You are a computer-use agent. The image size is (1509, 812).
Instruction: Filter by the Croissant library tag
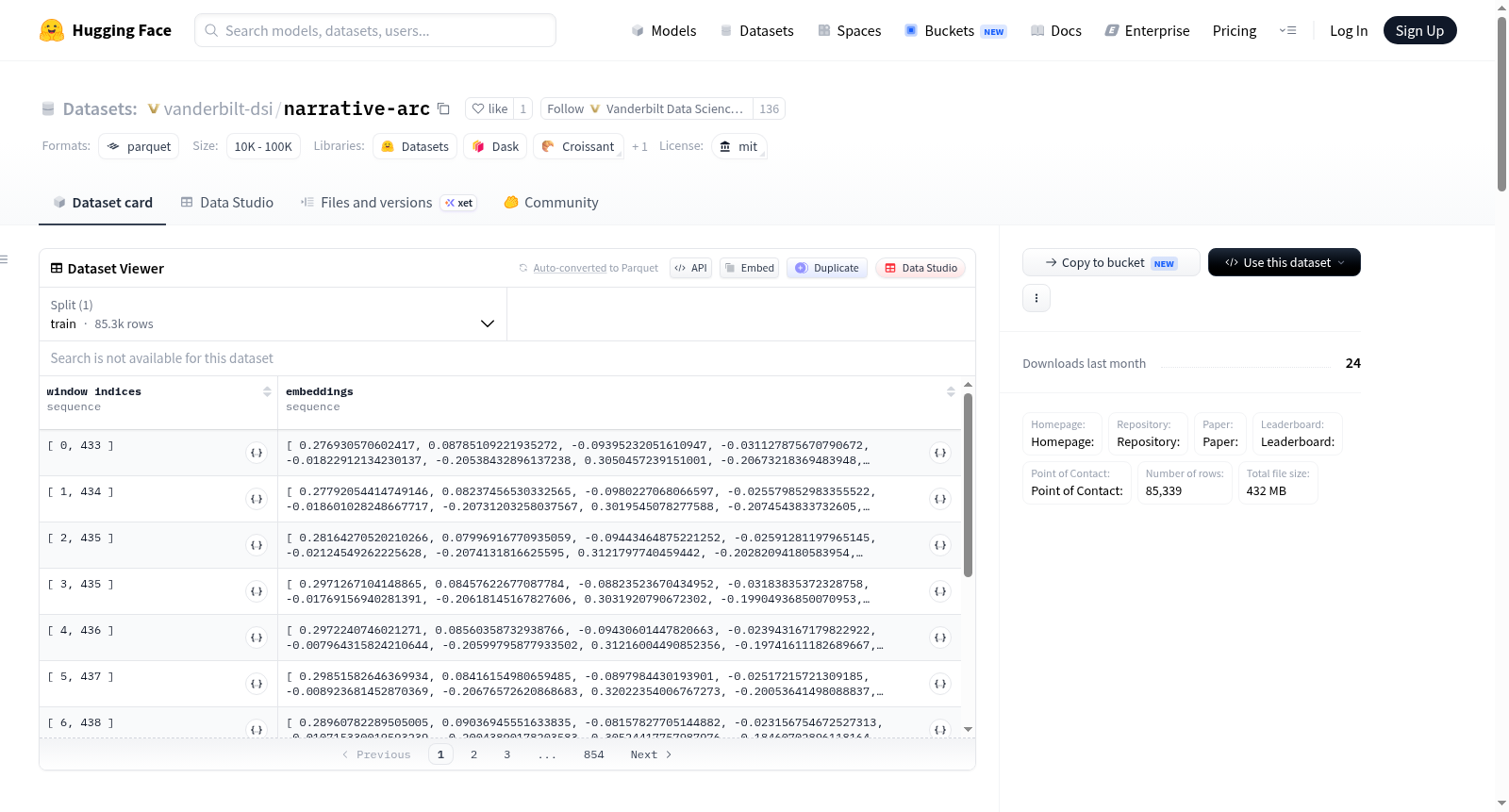pyautogui.click(x=578, y=146)
